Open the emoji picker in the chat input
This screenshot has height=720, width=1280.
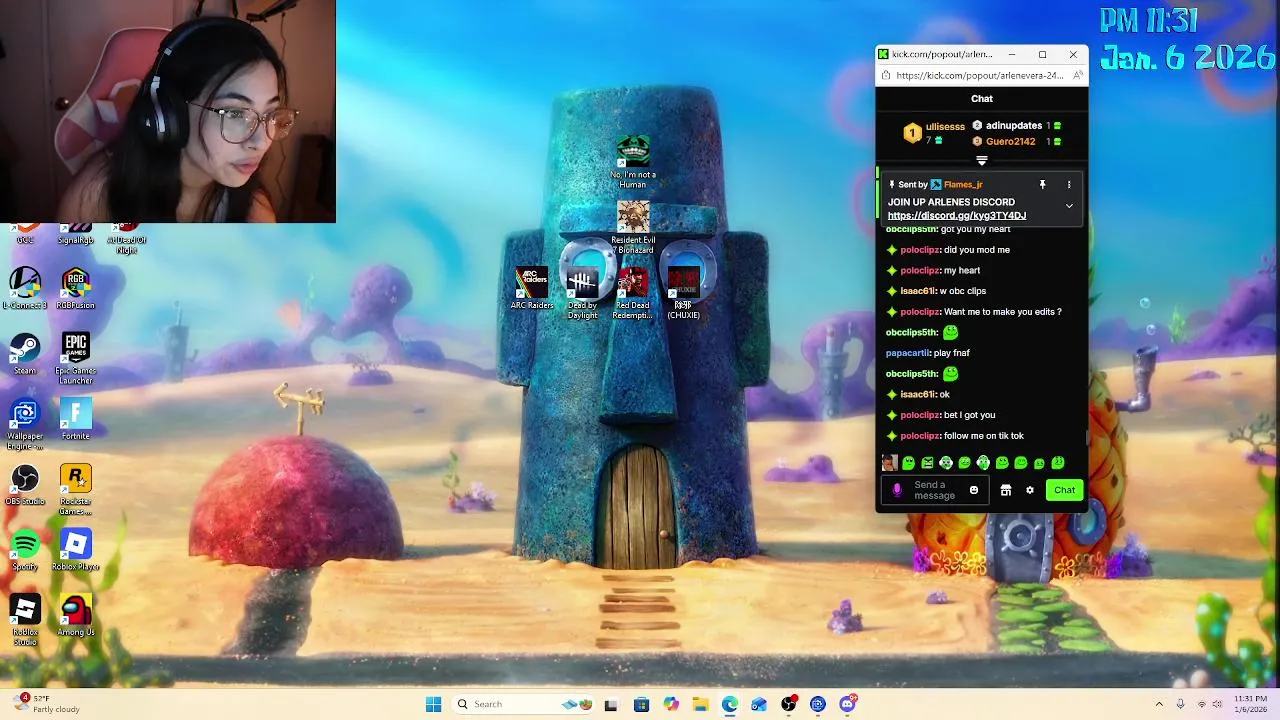973,490
